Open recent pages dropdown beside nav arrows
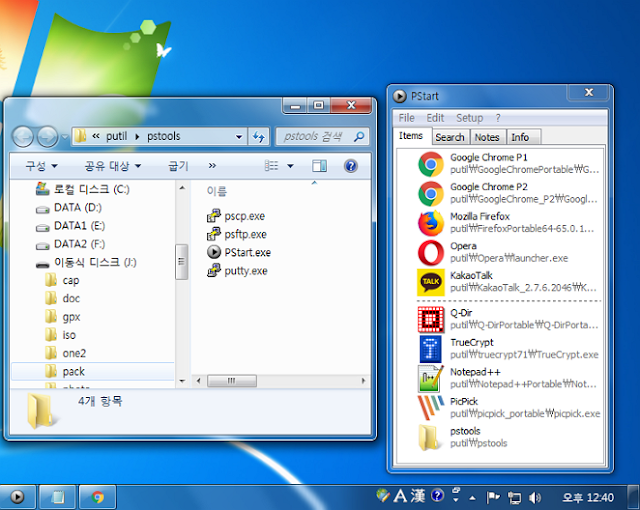The height and width of the screenshot is (510, 640). (64, 137)
